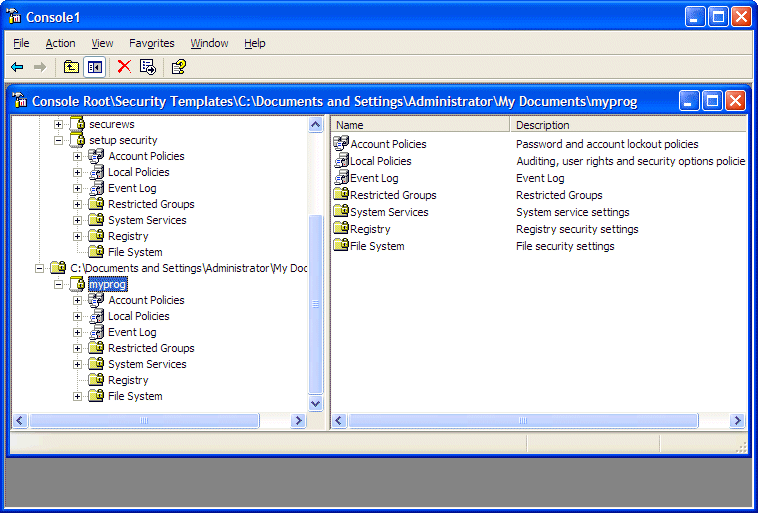Open the View menu
Image resolution: width=758 pixels, height=513 pixels.
pos(102,43)
